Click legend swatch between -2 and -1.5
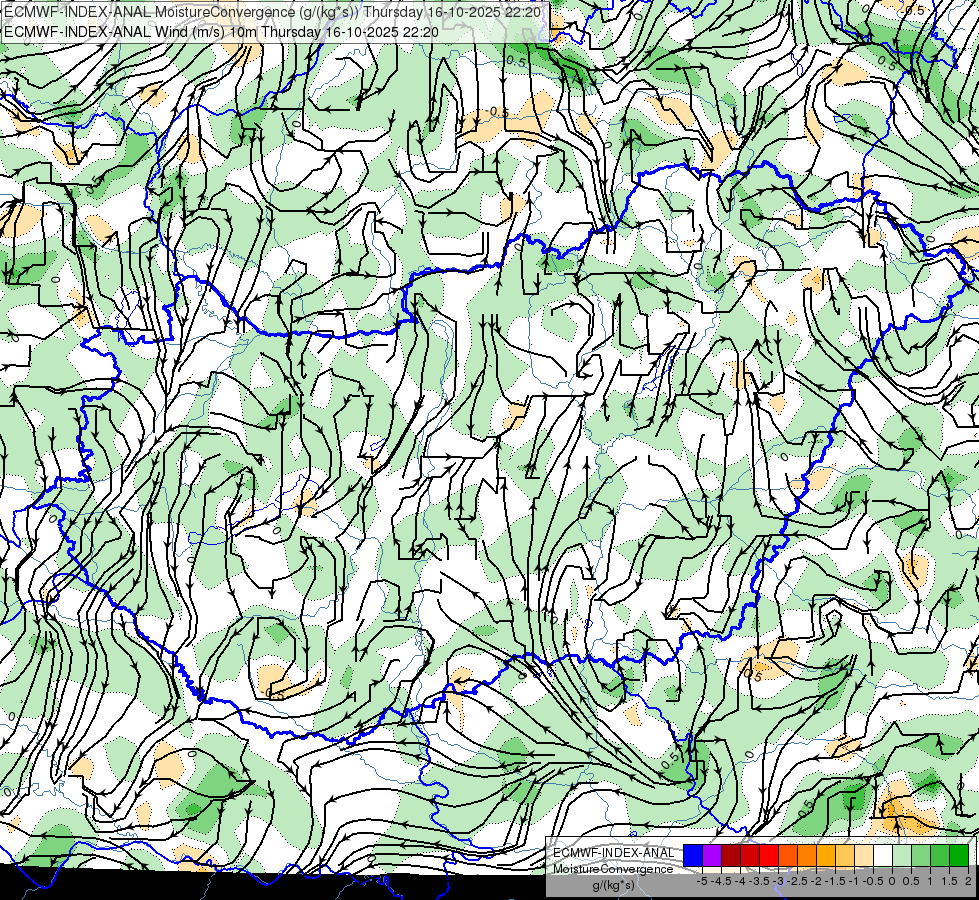This screenshot has width=979, height=900. click(826, 855)
